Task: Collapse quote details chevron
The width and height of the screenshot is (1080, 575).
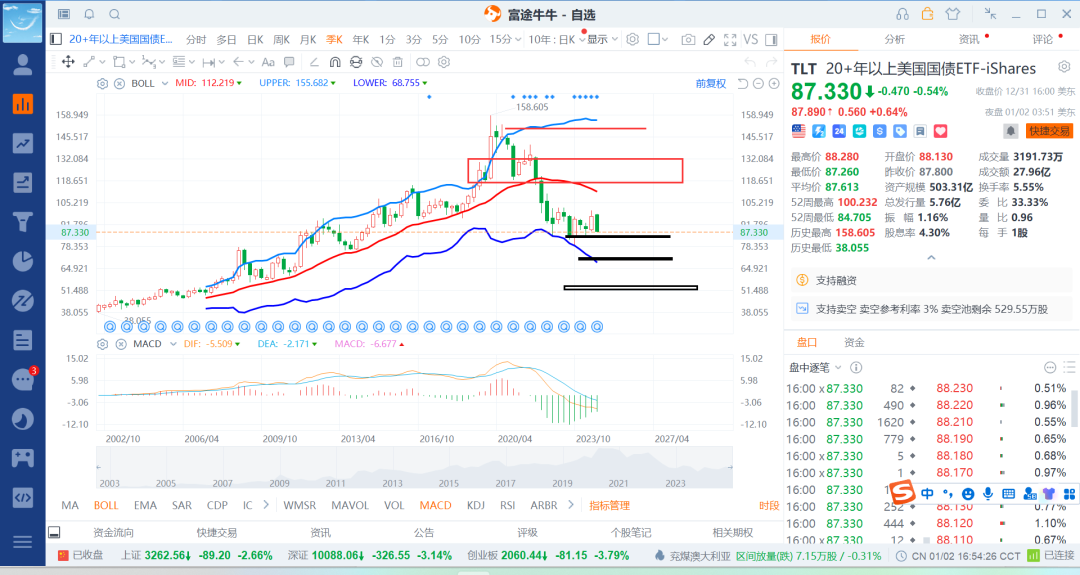Action: coord(931,258)
